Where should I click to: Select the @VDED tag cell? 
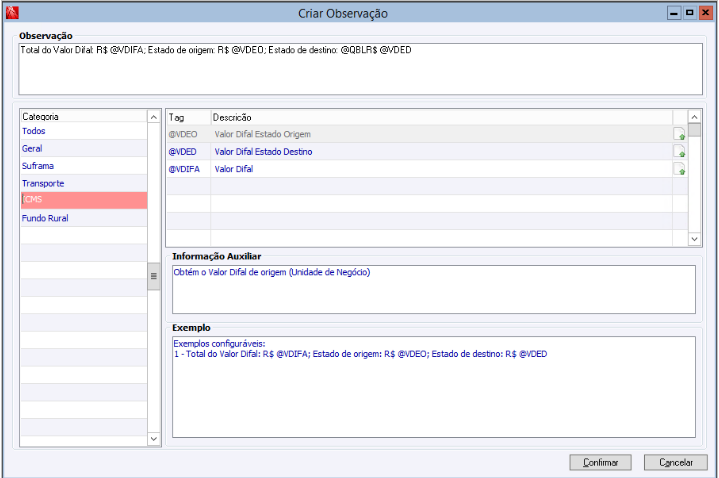tap(188, 151)
